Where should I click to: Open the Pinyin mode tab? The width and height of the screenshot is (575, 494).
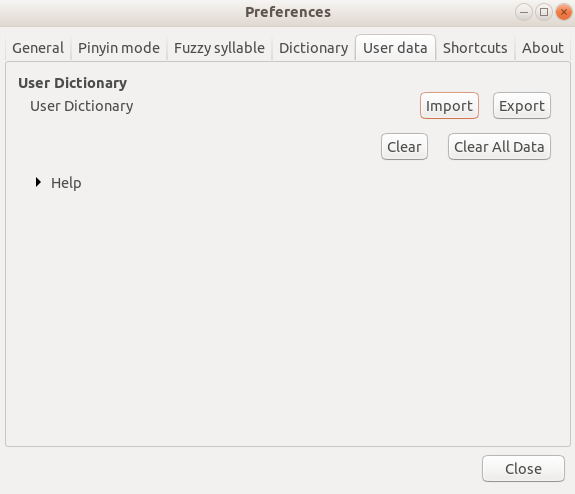click(x=119, y=48)
